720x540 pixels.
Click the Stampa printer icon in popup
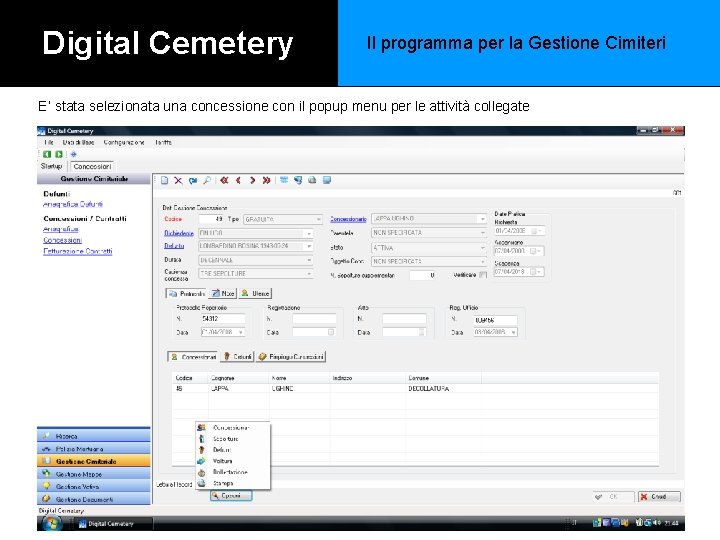201,484
